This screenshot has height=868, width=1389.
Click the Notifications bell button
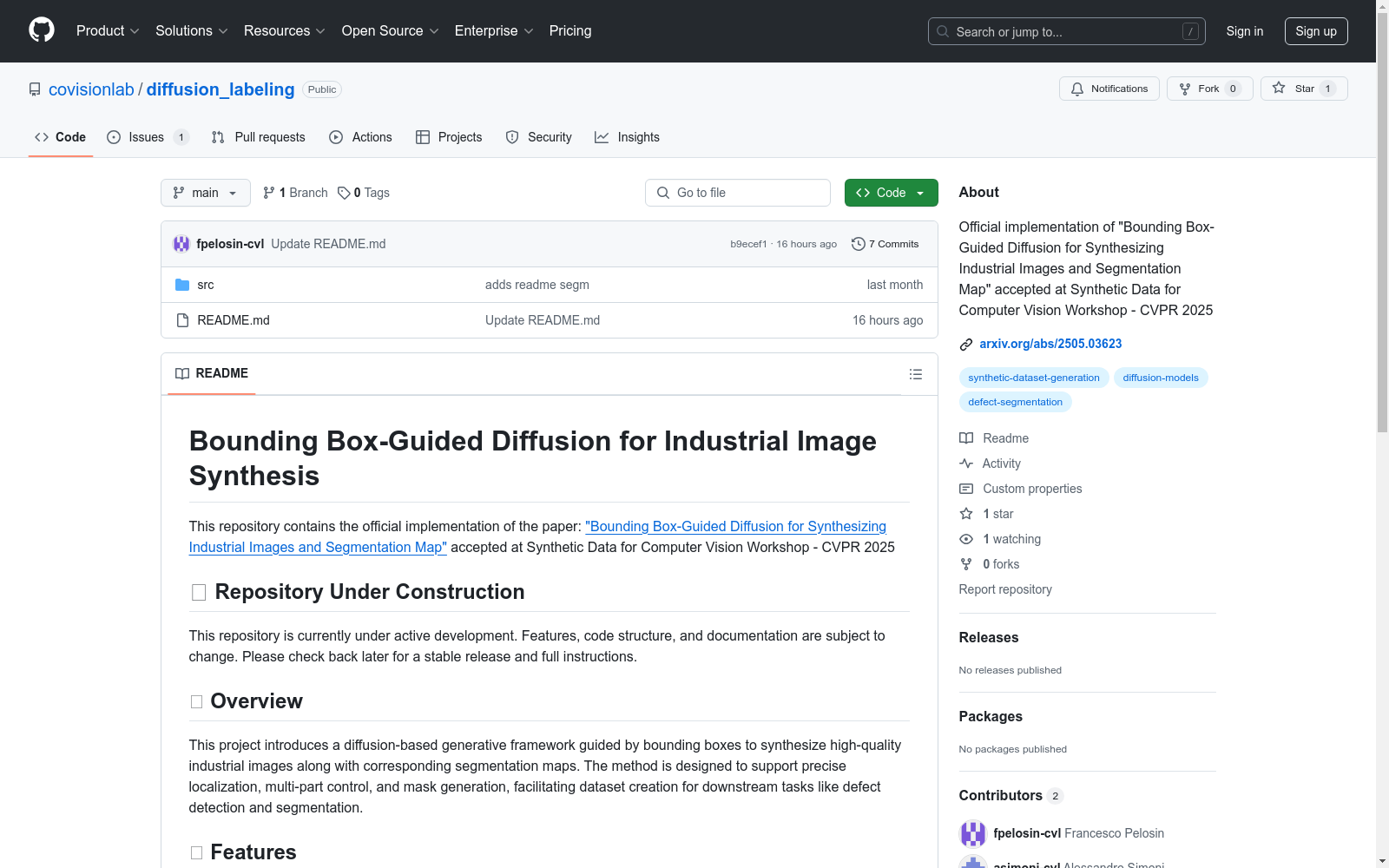coord(1109,89)
